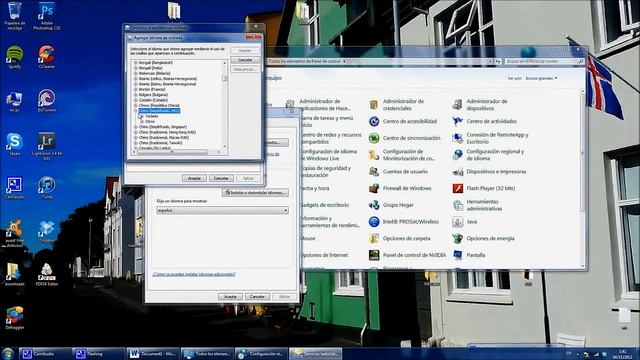Screen dimensions: 640x360
Task: Click Aceptar in the text services dialog
Action: [194, 178]
